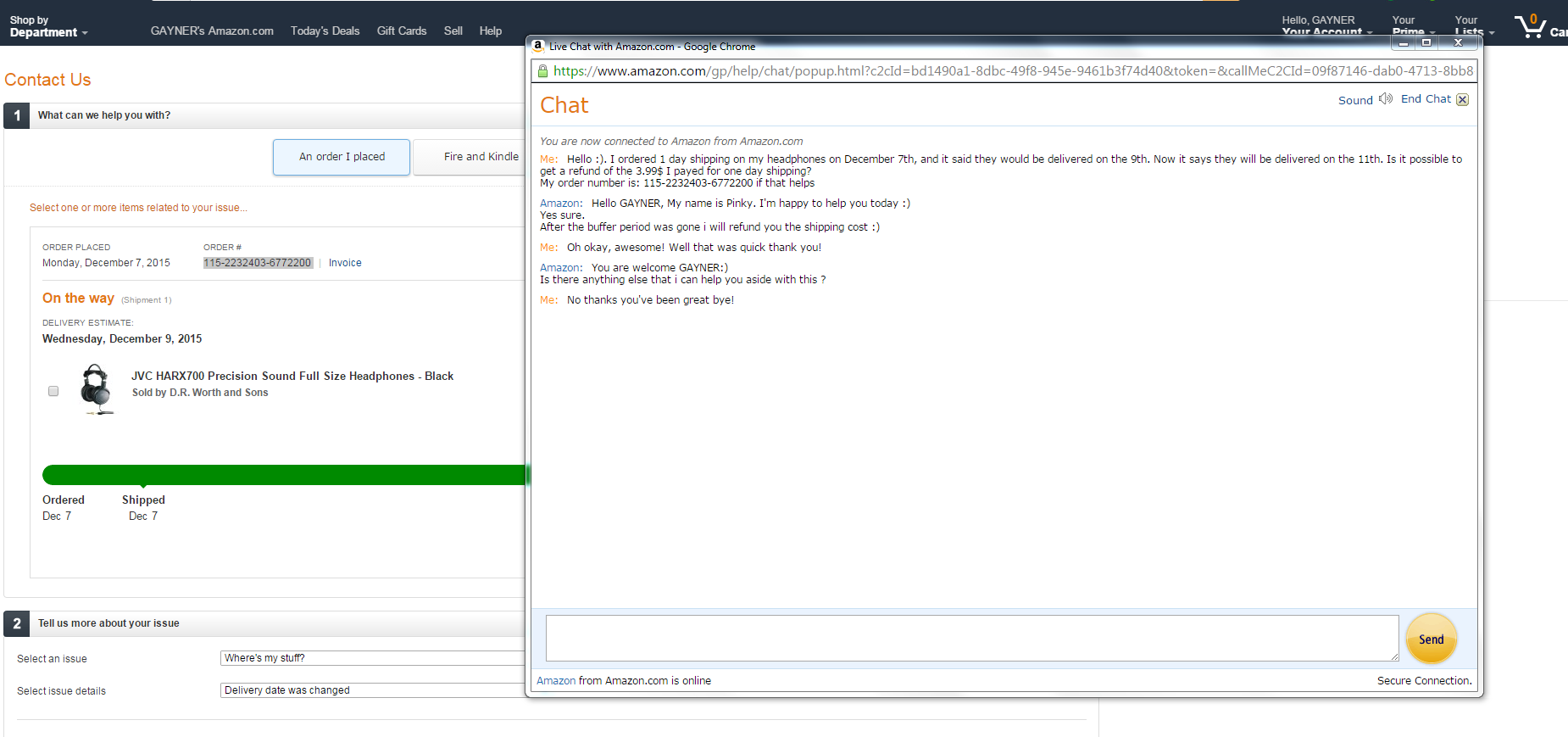This screenshot has width=1568, height=737.
Task: Click the 'Shipped' label under the progress bar
Action: pyautogui.click(x=143, y=500)
